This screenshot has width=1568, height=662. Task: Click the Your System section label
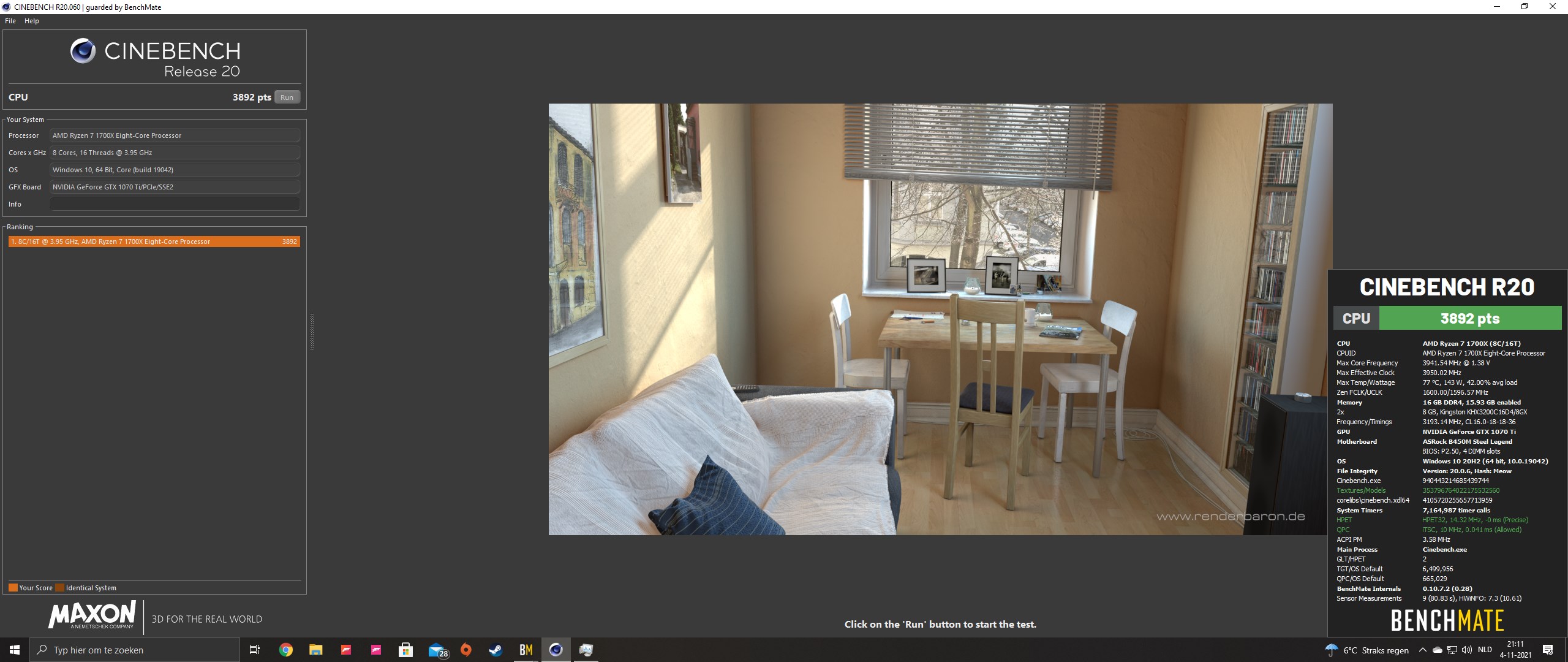pos(25,120)
